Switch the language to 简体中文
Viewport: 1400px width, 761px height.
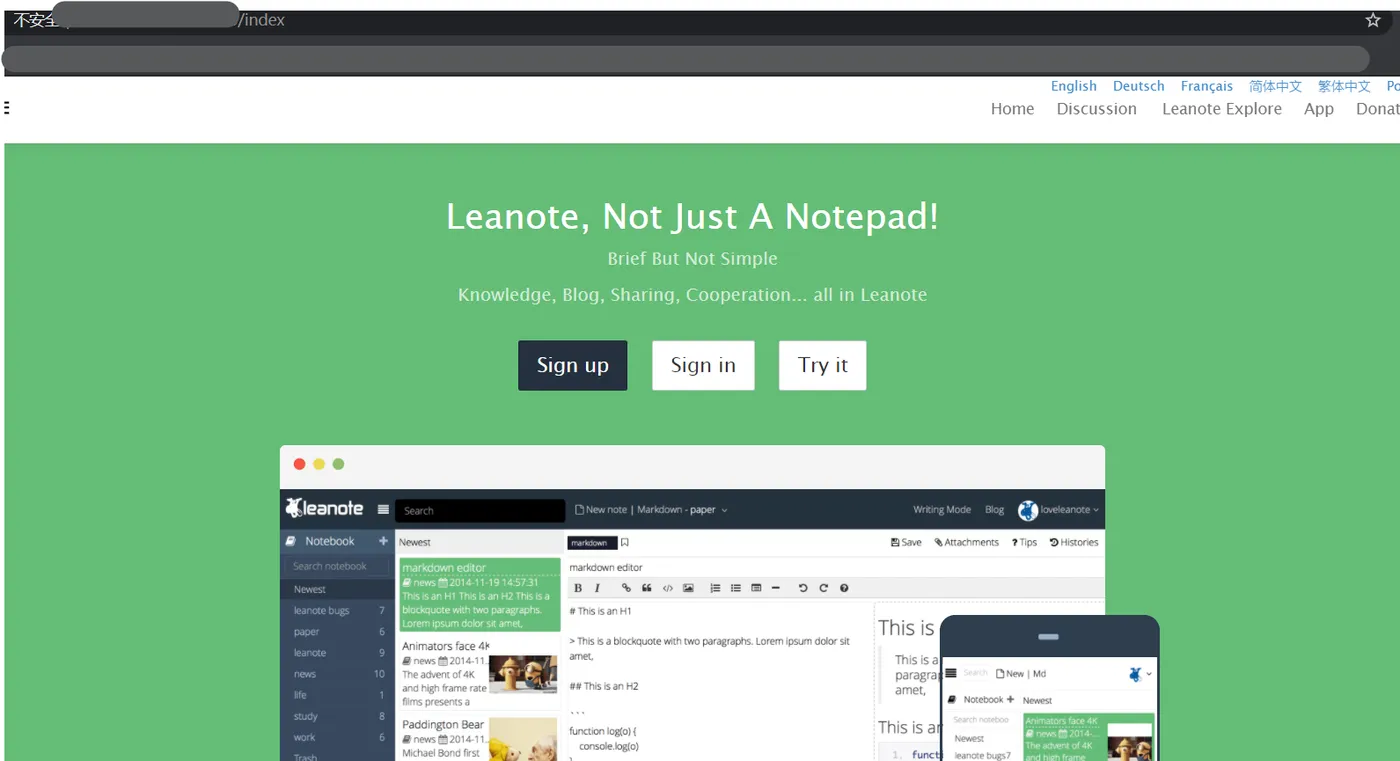(1275, 86)
